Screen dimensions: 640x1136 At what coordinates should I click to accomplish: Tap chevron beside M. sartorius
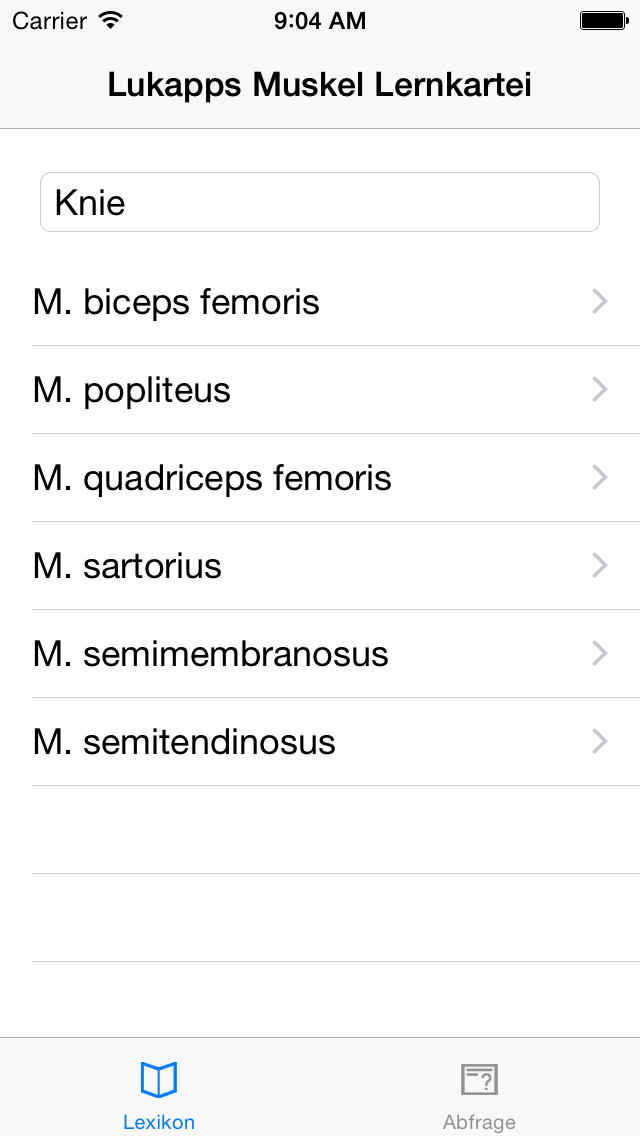click(599, 566)
